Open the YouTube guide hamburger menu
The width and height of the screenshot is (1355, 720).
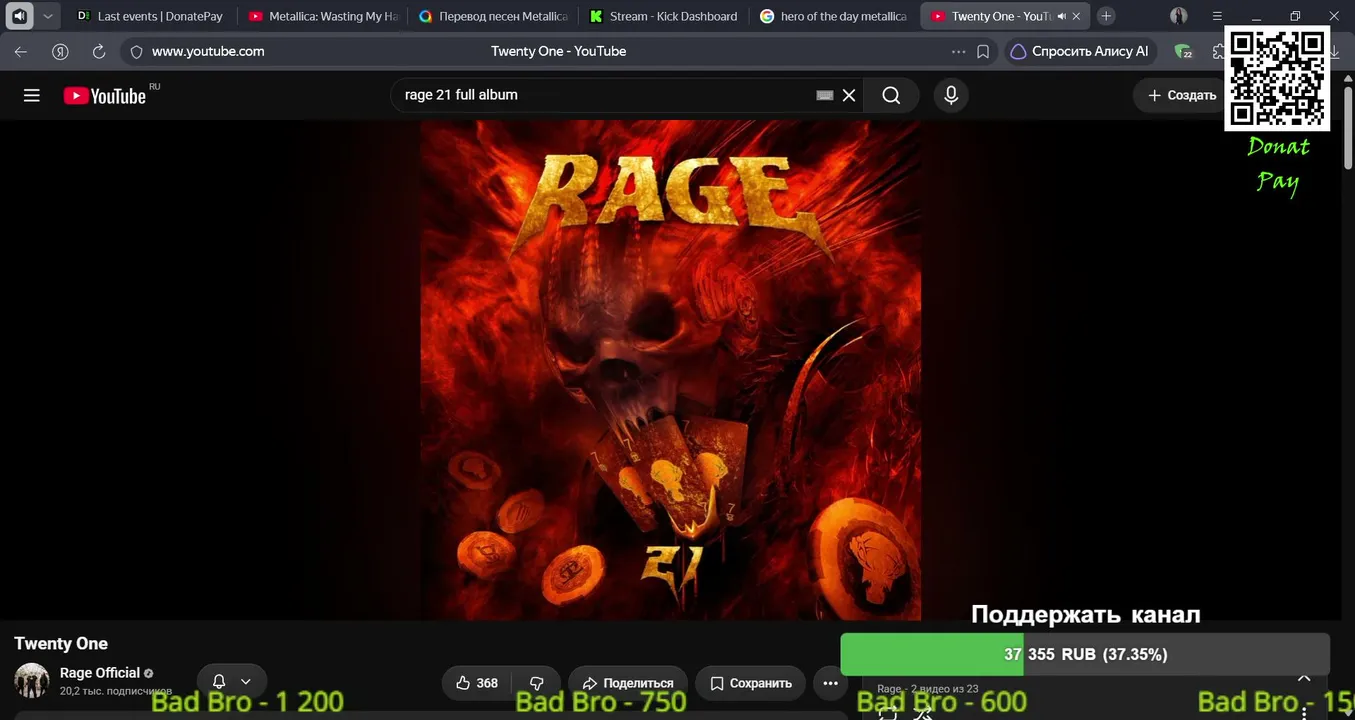coord(32,95)
